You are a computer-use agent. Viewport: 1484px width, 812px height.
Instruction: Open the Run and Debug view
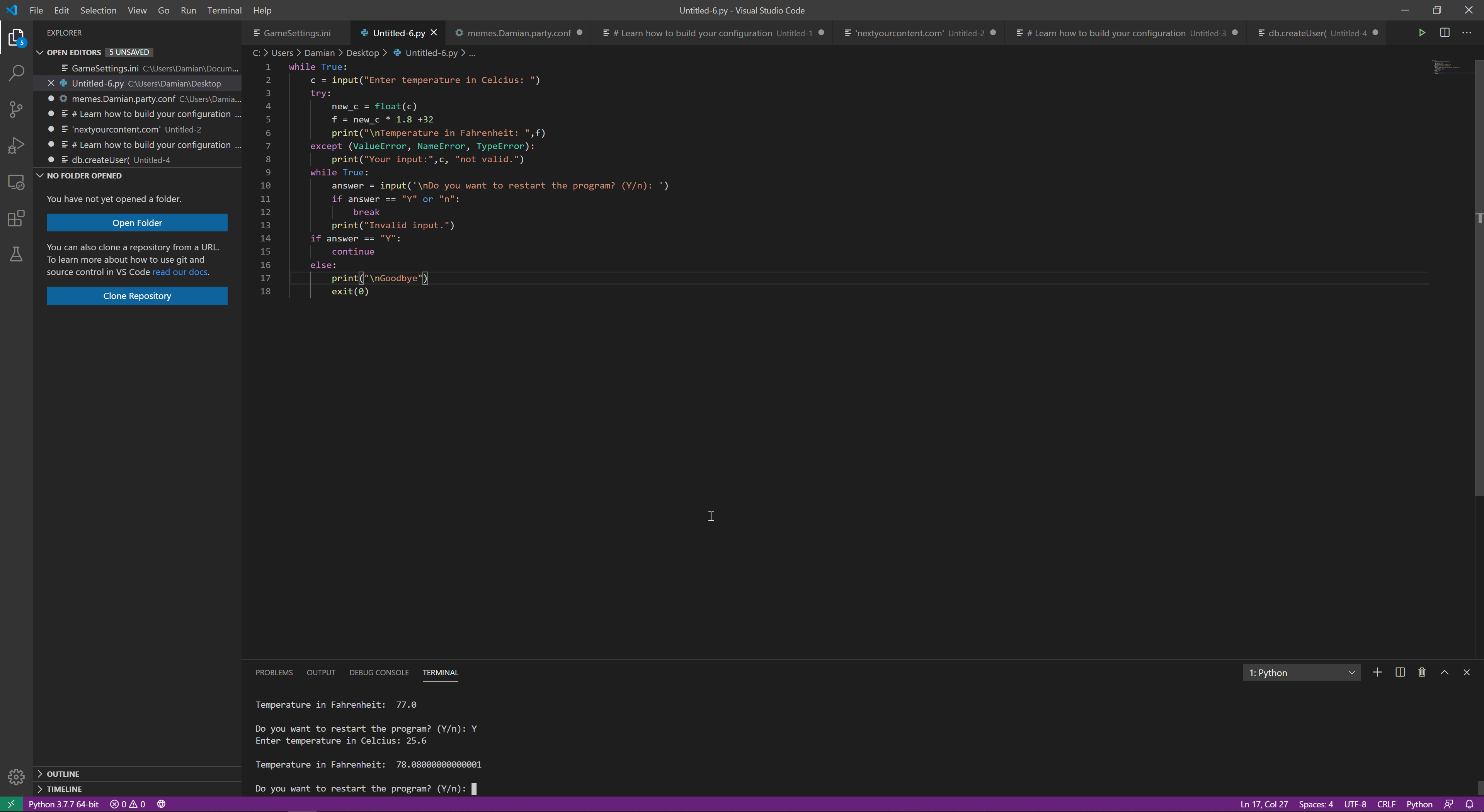[x=16, y=146]
